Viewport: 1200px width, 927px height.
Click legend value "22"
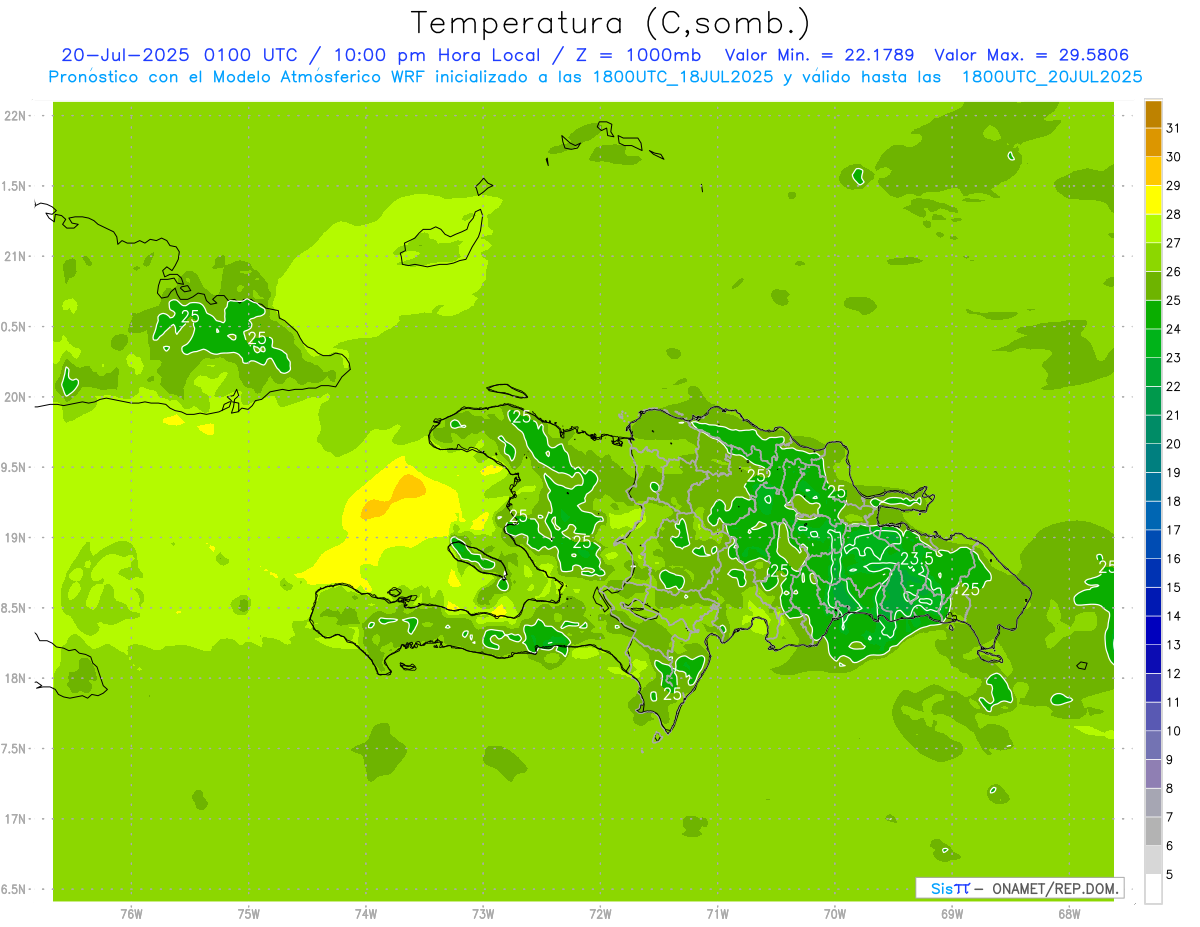click(1174, 387)
